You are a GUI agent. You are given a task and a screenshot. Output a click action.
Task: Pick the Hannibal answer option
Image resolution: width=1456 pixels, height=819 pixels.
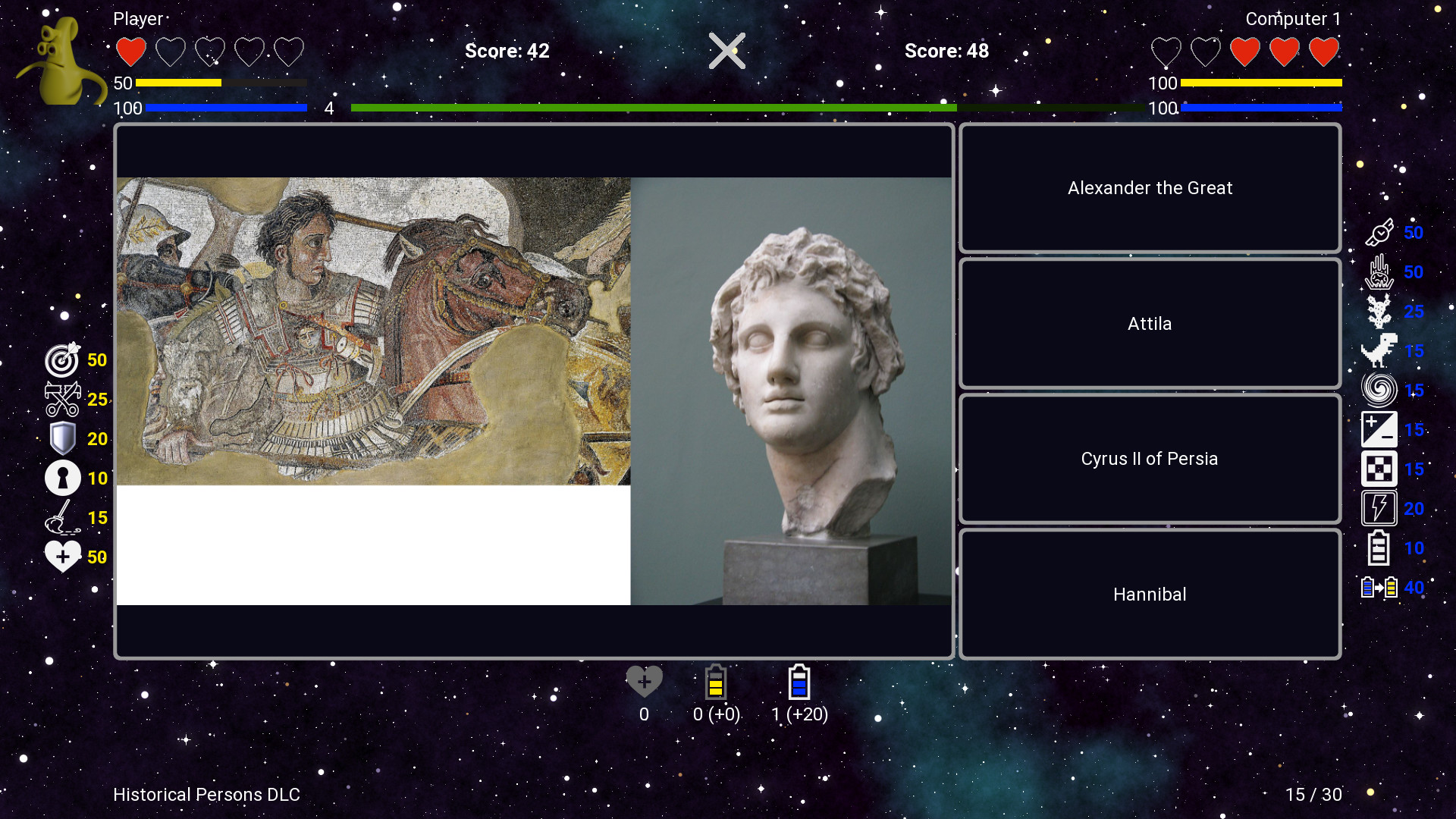[x=1150, y=595]
